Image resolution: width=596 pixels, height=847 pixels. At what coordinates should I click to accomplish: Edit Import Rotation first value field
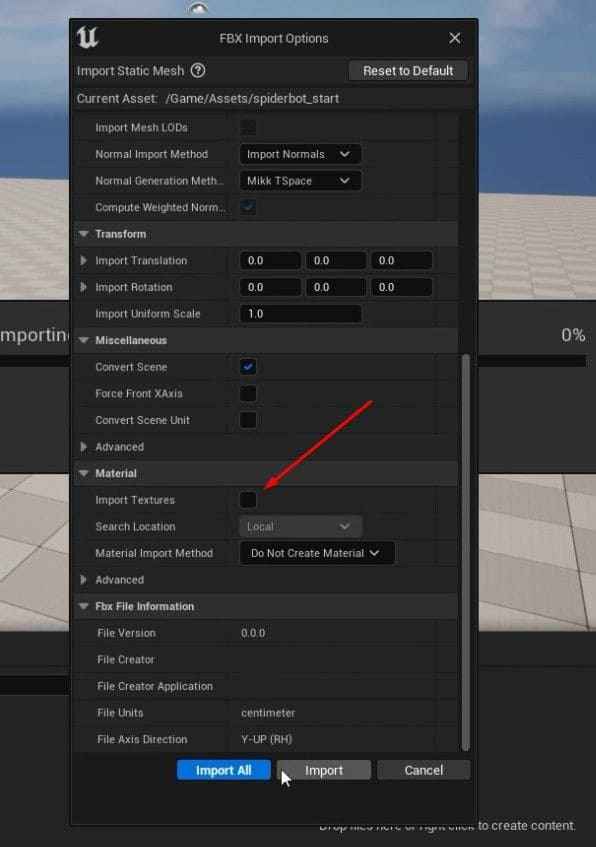pos(270,287)
